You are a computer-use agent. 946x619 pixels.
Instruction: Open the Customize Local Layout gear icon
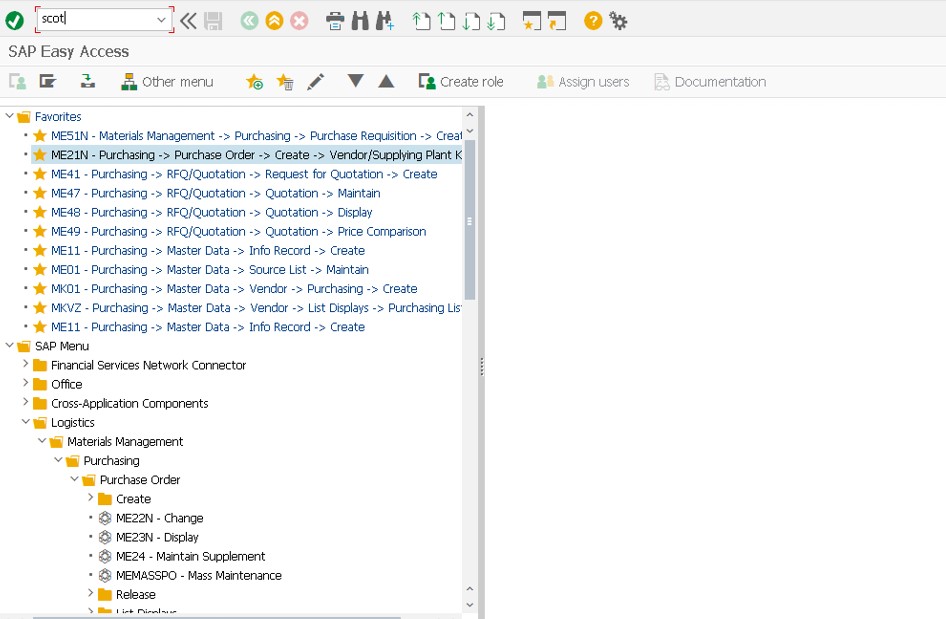click(x=618, y=21)
